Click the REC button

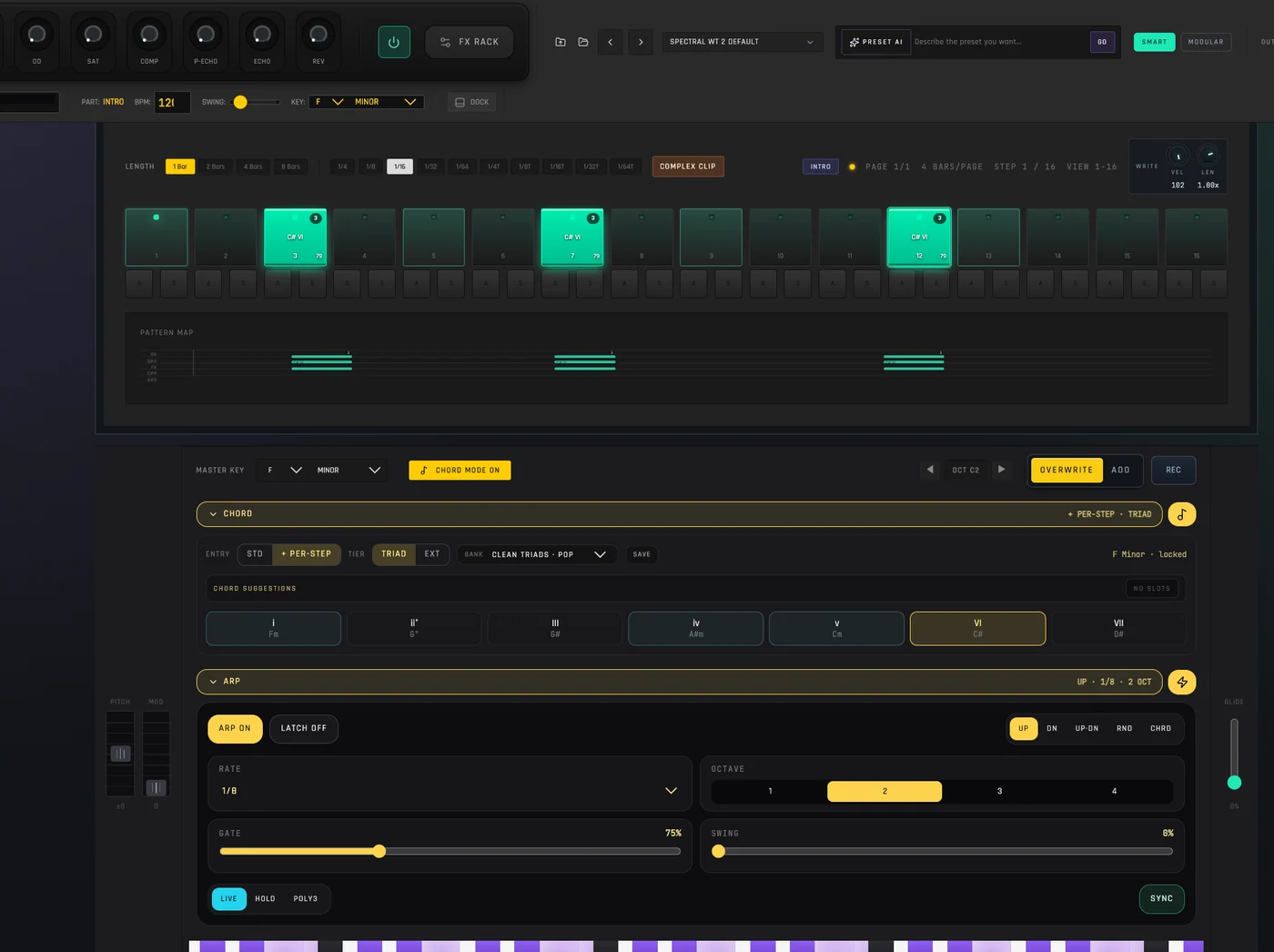(x=1174, y=471)
